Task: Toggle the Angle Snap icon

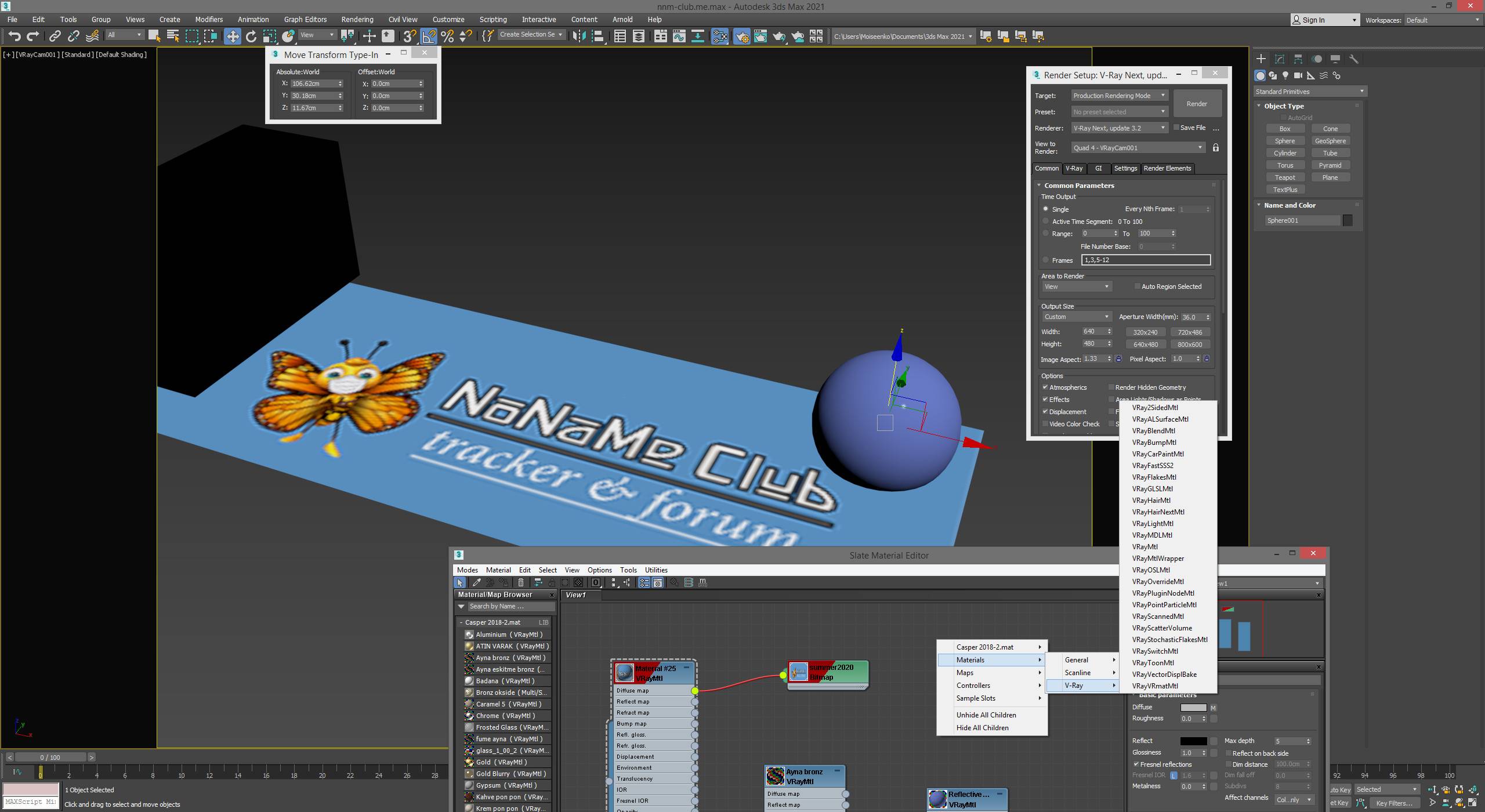Action: click(429, 37)
